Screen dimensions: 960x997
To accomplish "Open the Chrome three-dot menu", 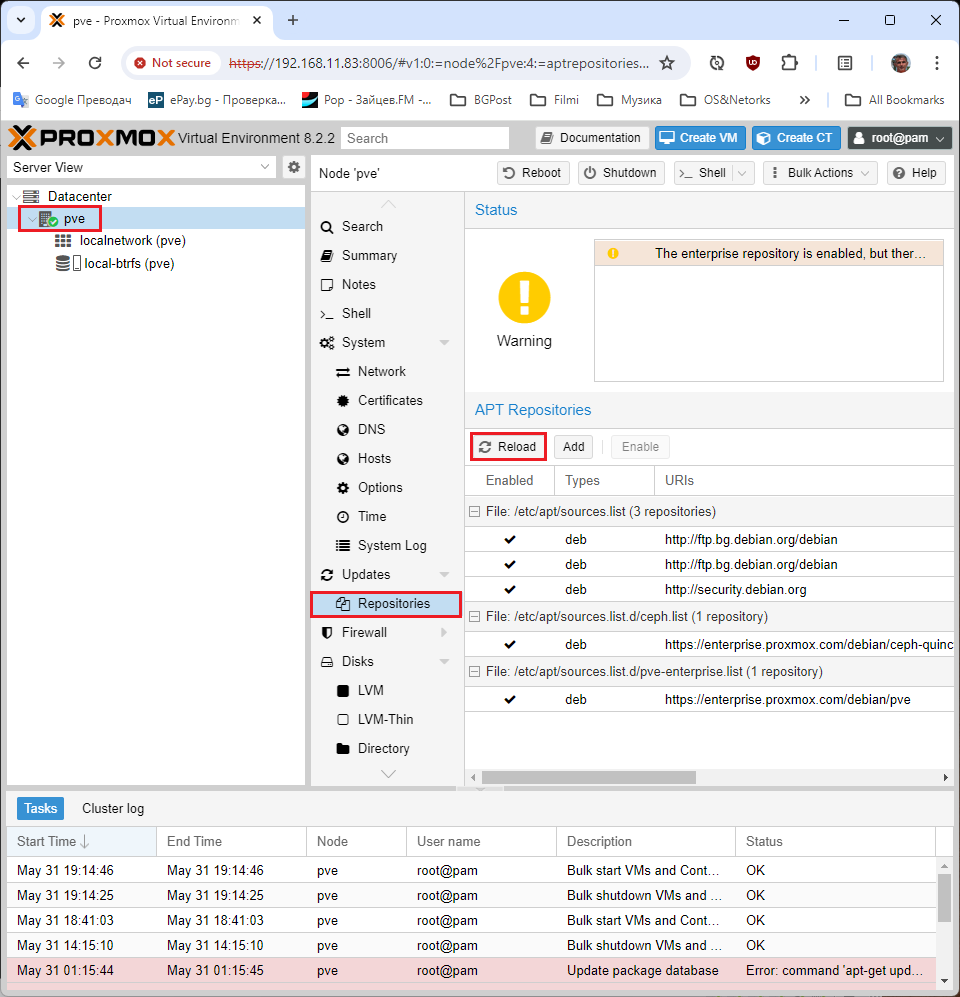I will pyautogui.click(x=936, y=63).
